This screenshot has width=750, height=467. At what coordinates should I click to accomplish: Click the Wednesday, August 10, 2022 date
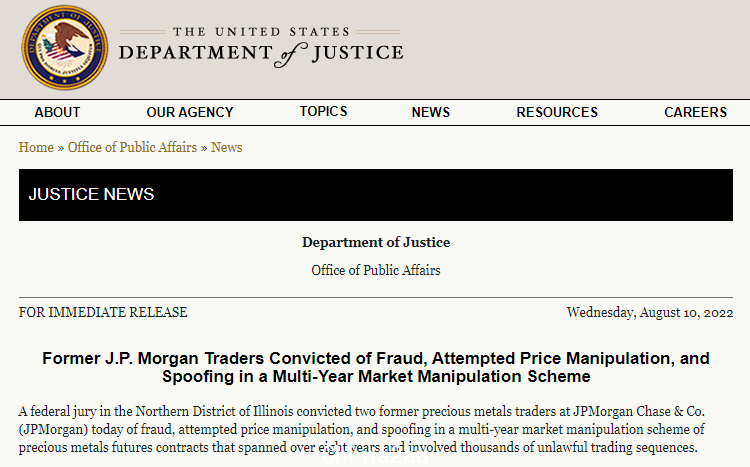click(x=650, y=312)
